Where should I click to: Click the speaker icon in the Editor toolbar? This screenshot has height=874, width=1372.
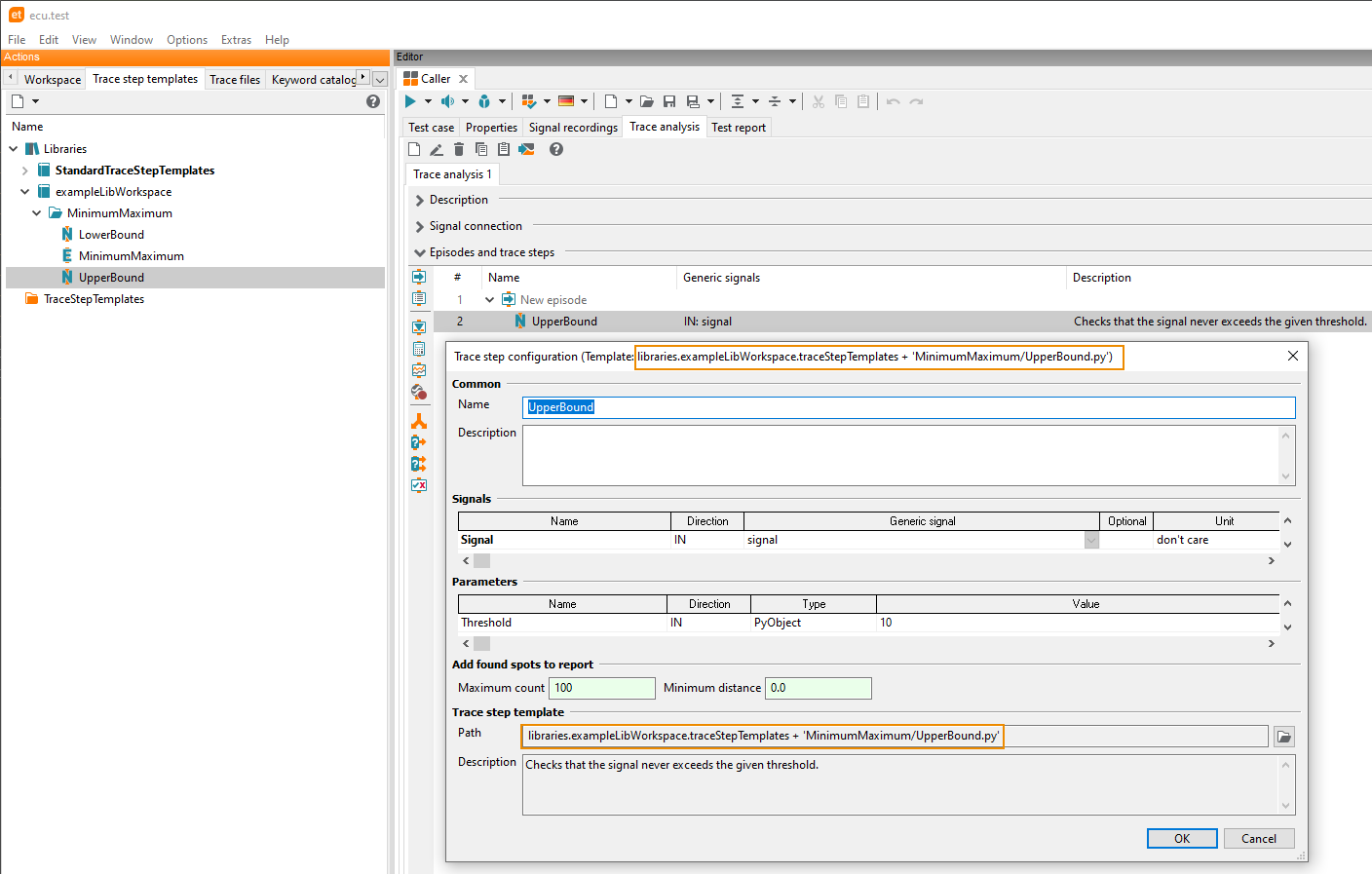point(447,101)
